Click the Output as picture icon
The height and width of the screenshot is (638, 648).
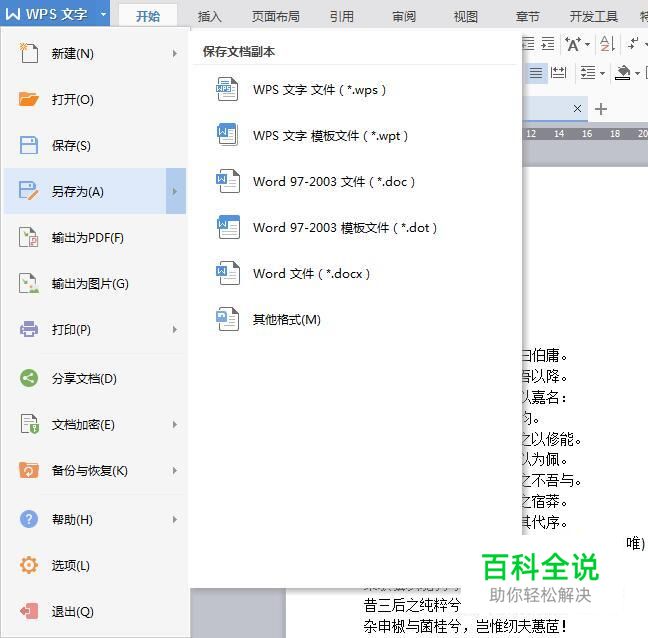click(29, 283)
